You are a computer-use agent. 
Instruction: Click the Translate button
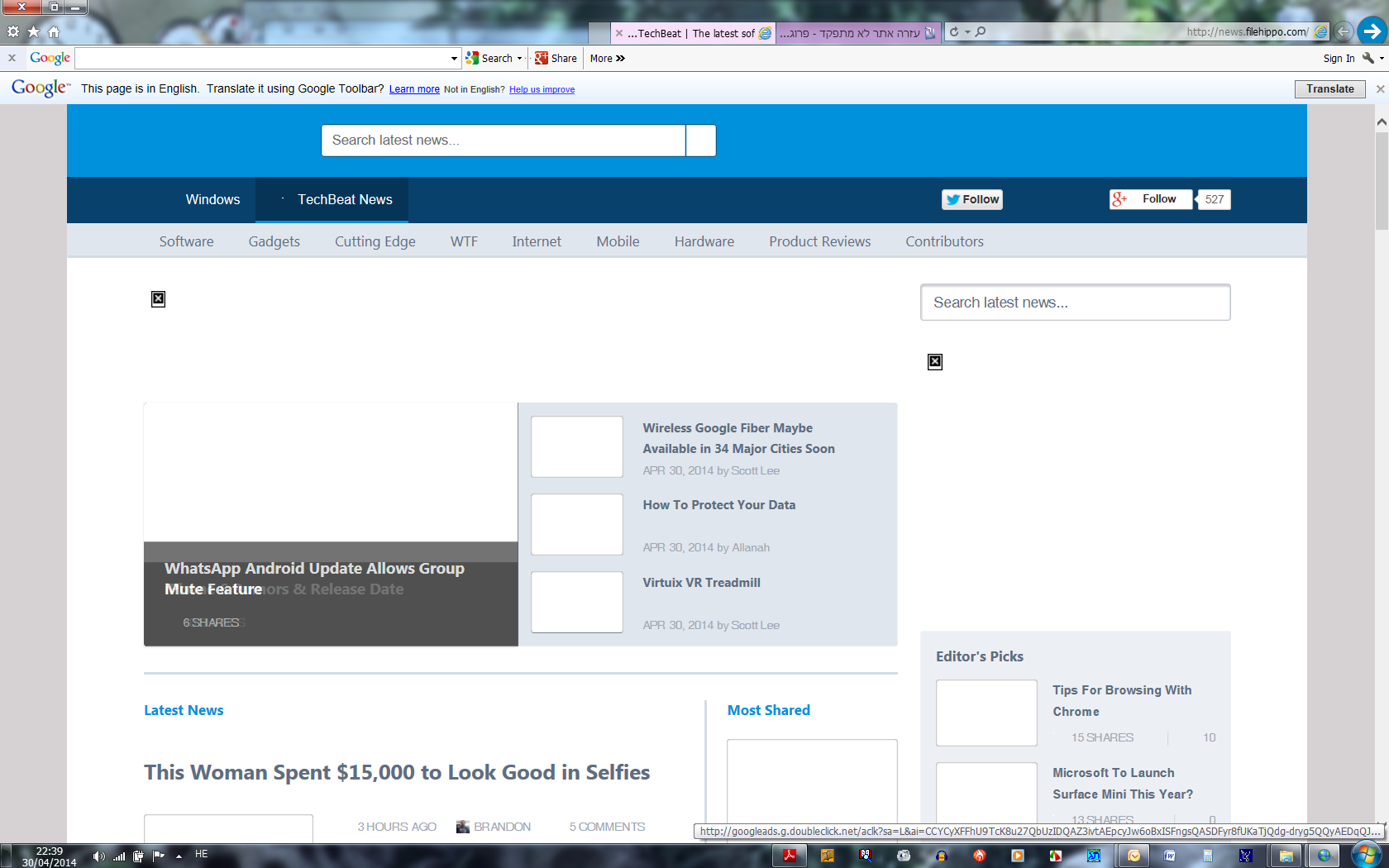coord(1329,88)
